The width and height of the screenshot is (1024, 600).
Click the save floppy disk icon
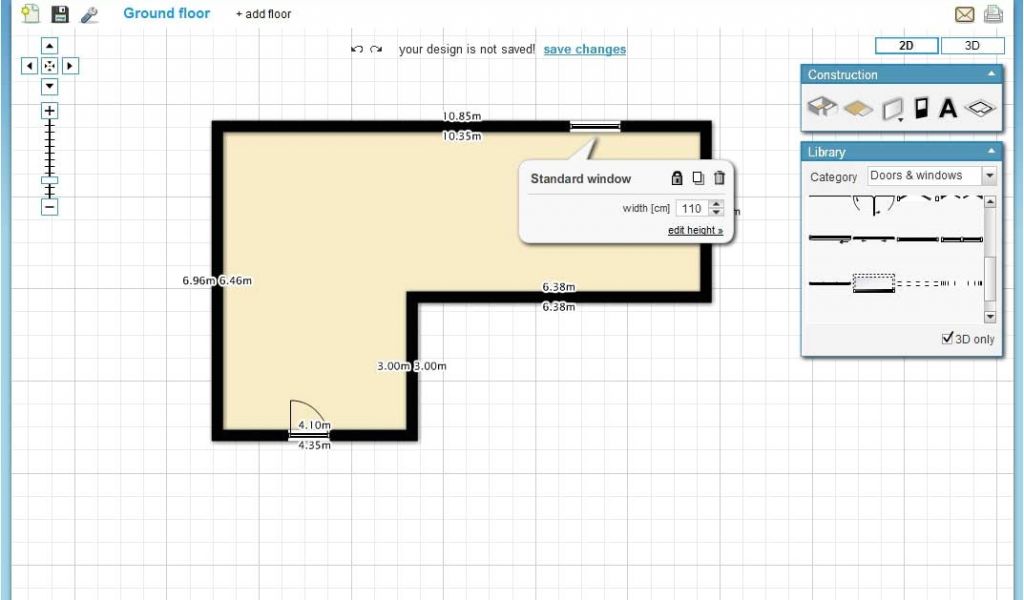(60, 14)
